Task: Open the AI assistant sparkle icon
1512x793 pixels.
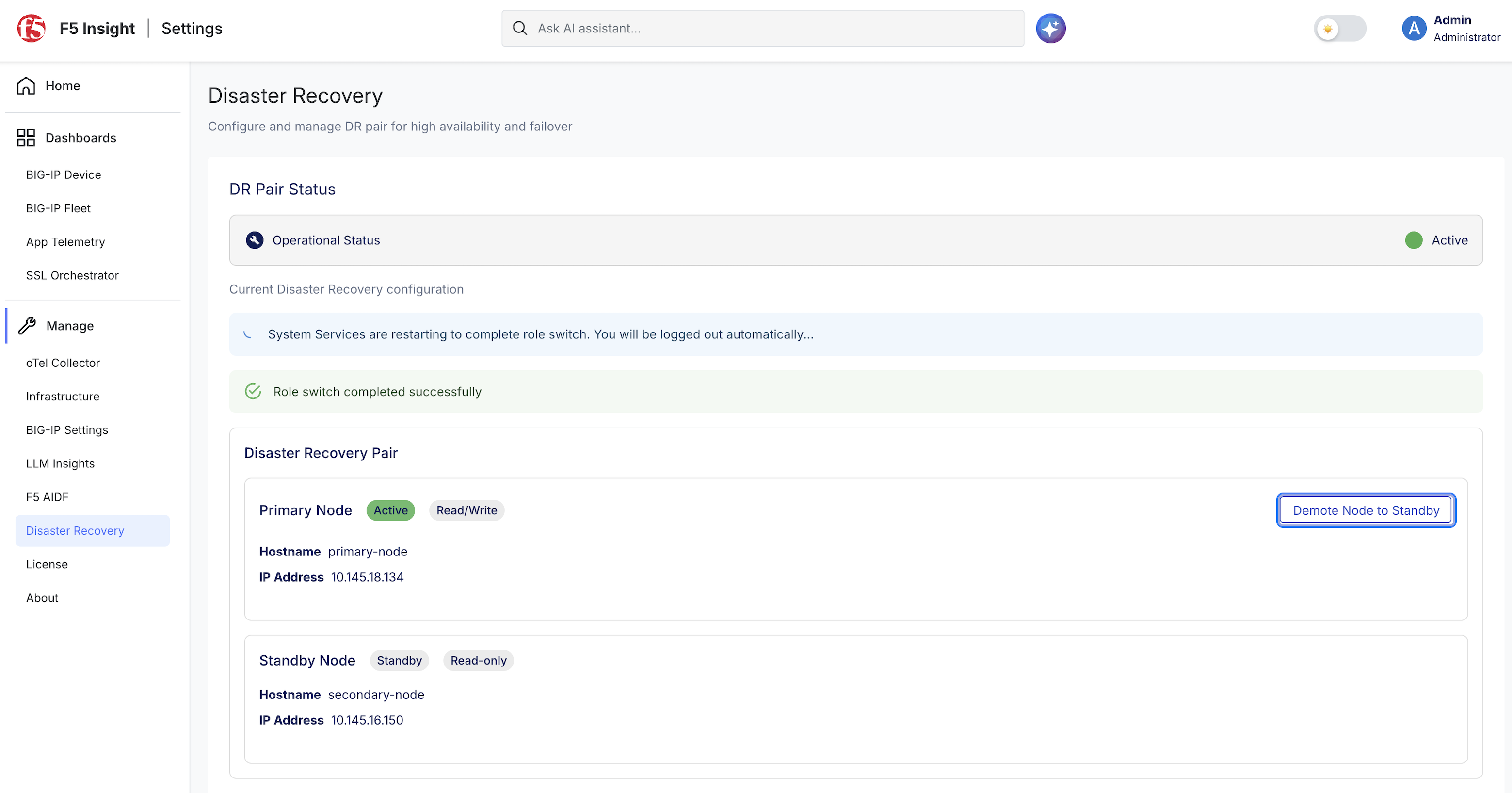Action: tap(1051, 28)
